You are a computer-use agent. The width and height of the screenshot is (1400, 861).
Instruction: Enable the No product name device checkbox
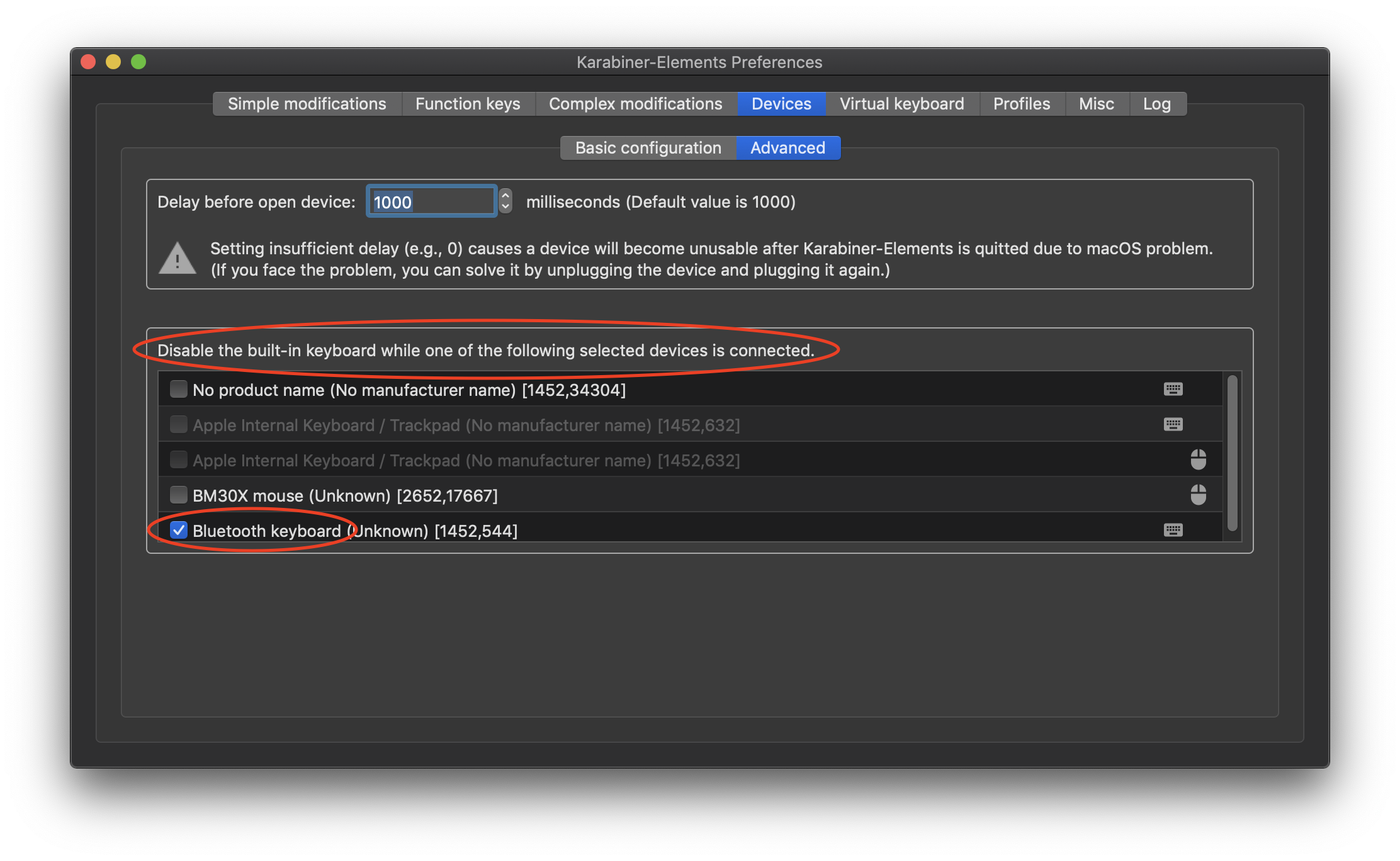(179, 390)
